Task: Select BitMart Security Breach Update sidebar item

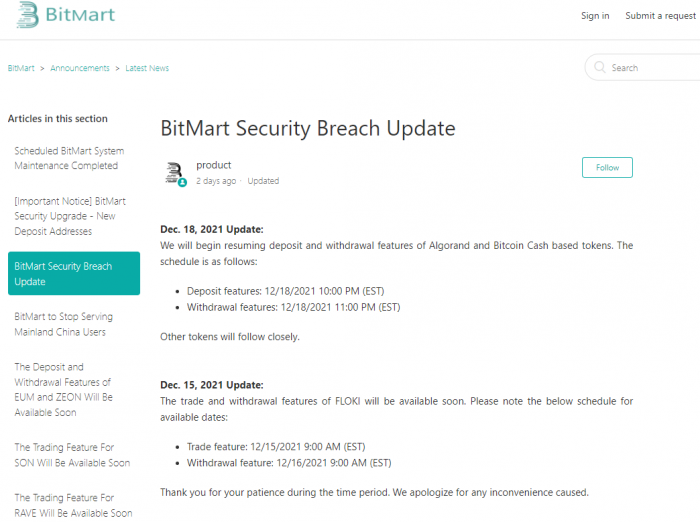Action: [x=74, y=274]
